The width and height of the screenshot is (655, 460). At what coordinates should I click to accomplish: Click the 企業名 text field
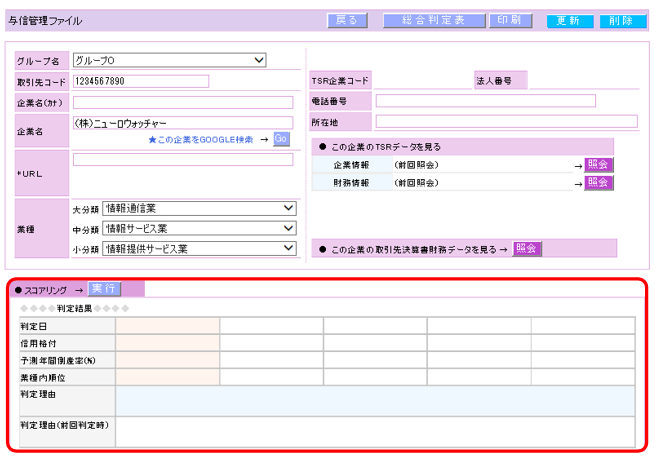[182, 122]
